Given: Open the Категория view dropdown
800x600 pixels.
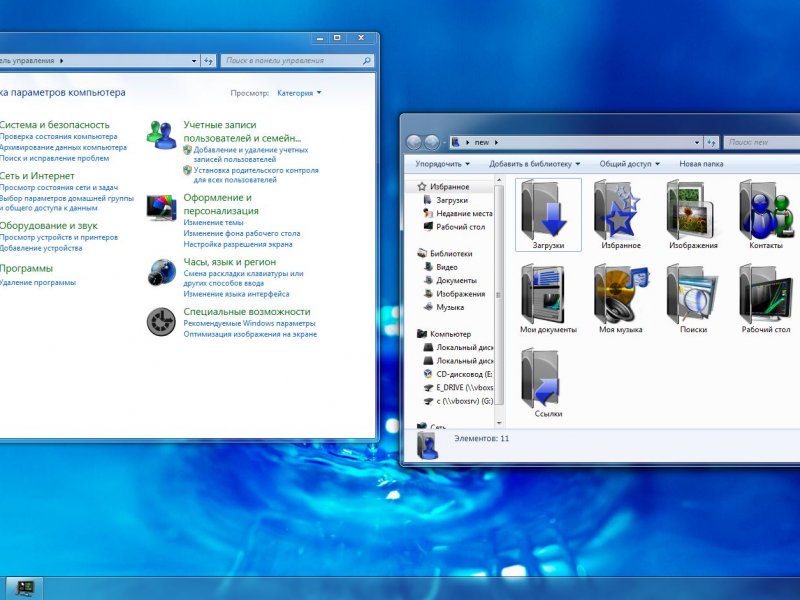Looking at the screenshot, I should tap(299, 93).
